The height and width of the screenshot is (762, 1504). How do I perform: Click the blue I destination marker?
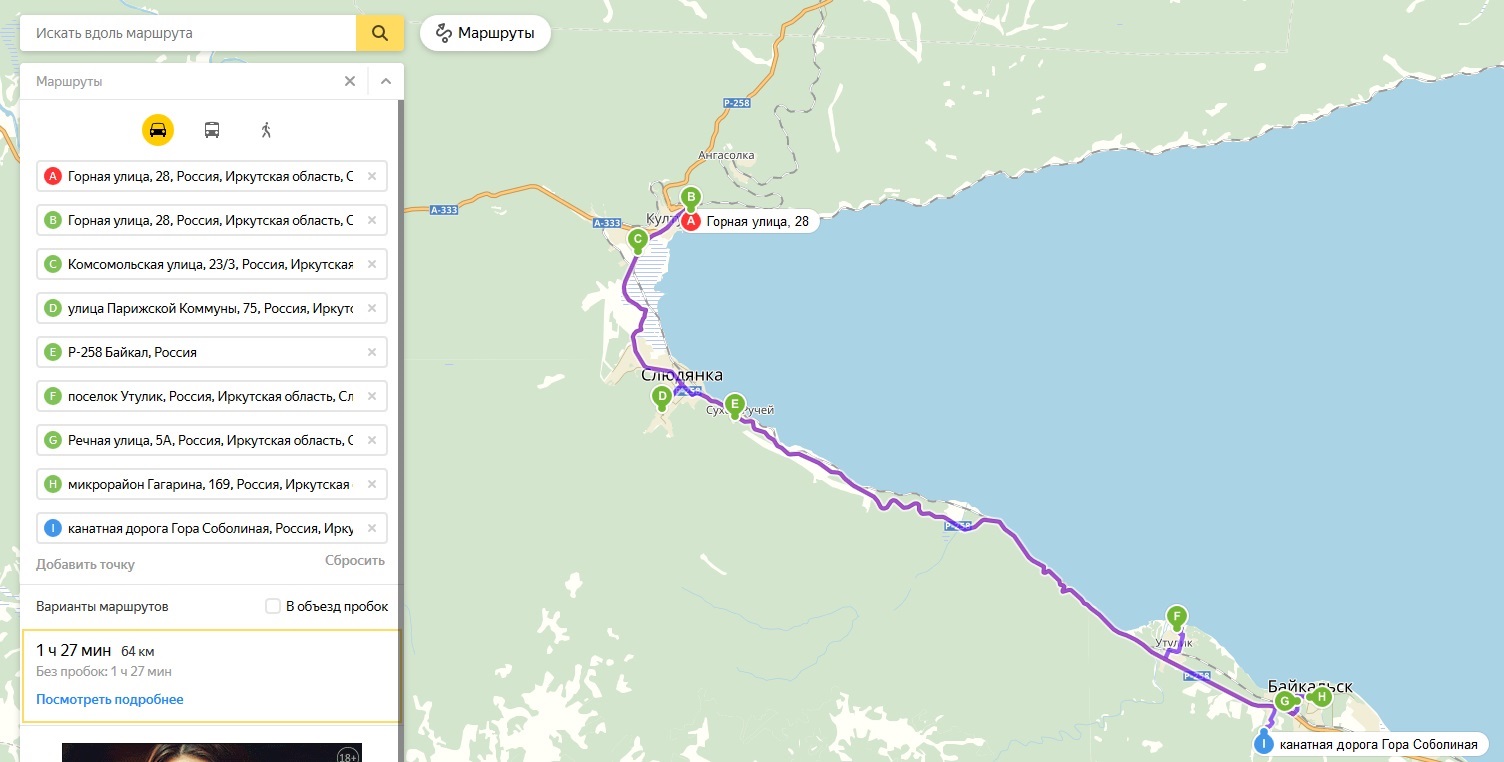coord(1264,743)
